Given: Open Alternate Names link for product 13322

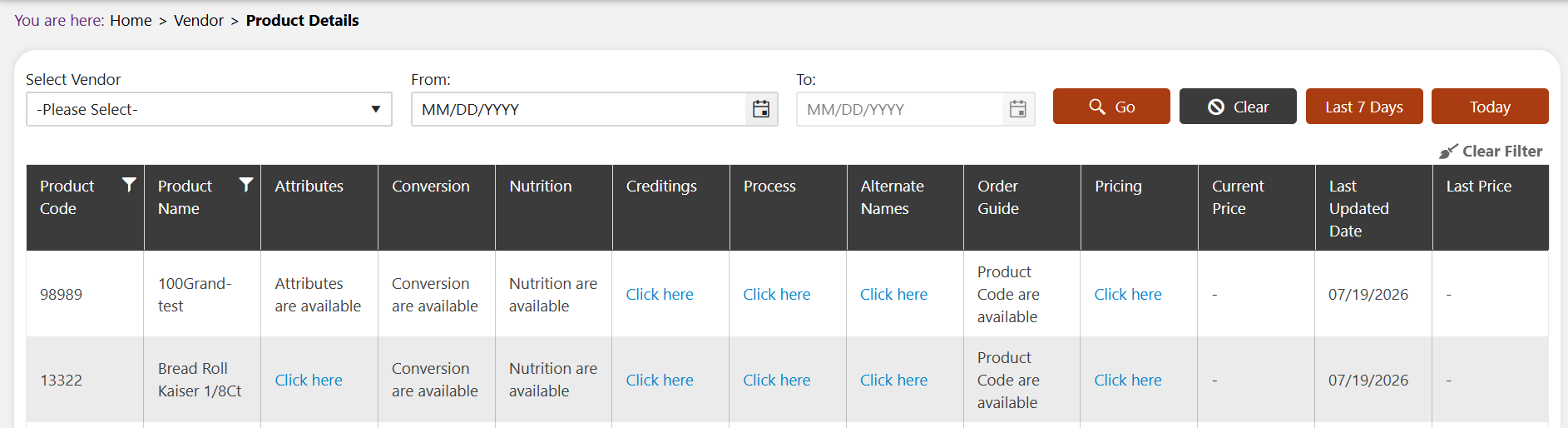Looking at the screenshot, I should (x=894, y=380).
